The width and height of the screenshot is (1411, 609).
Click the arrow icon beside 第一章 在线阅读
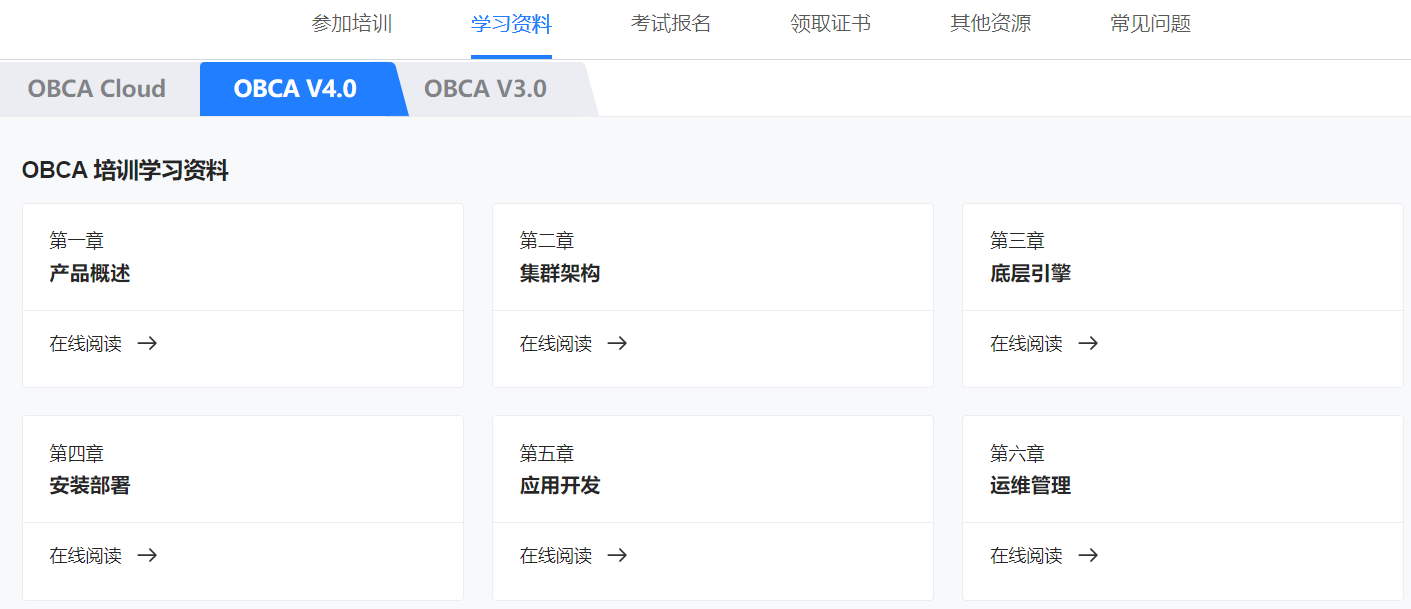point(147,343)
